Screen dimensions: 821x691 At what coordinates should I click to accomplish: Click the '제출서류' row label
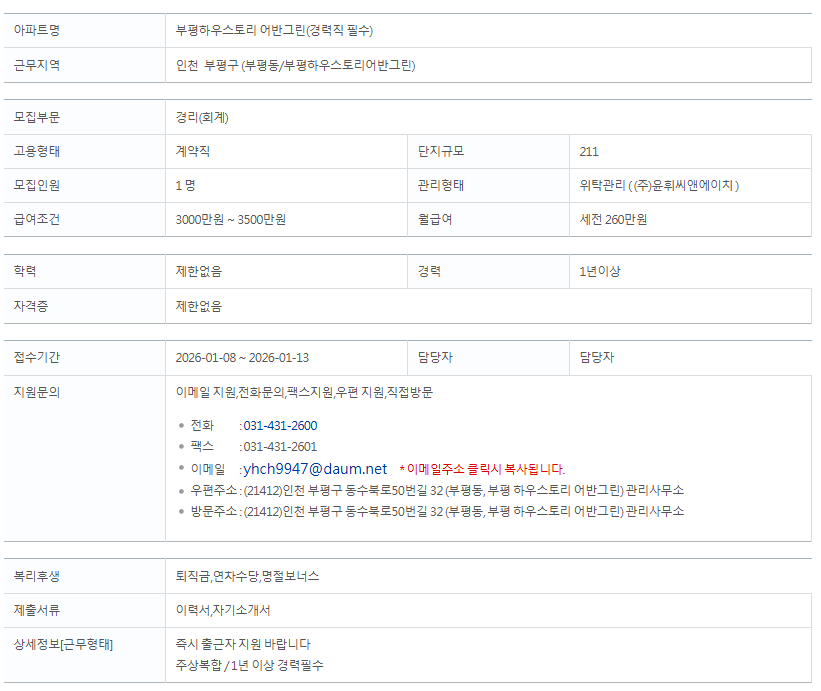(x=37, y=610)
